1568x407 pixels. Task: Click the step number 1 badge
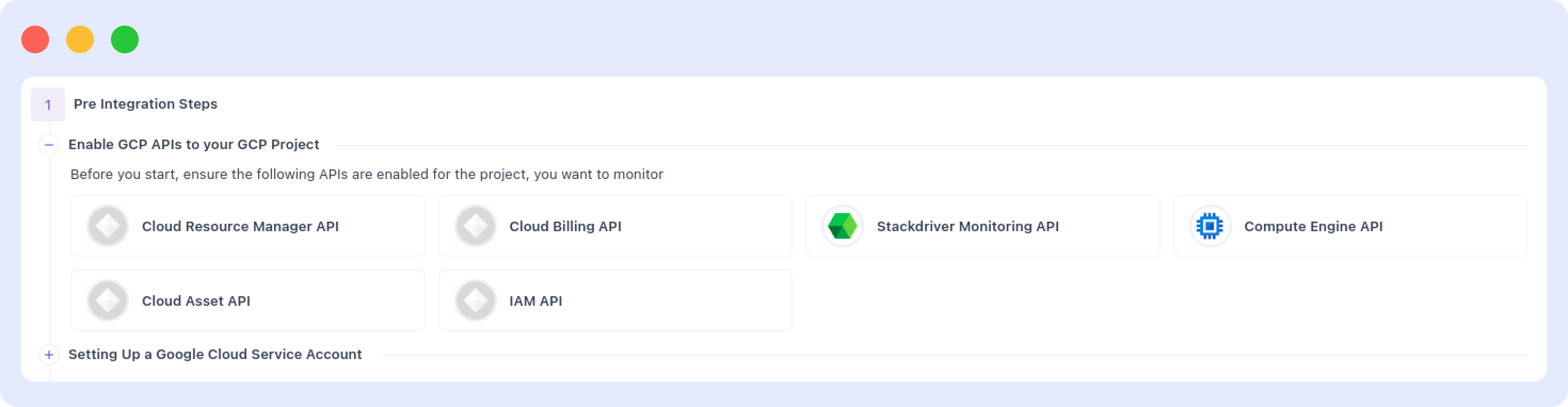pos(48,104)
